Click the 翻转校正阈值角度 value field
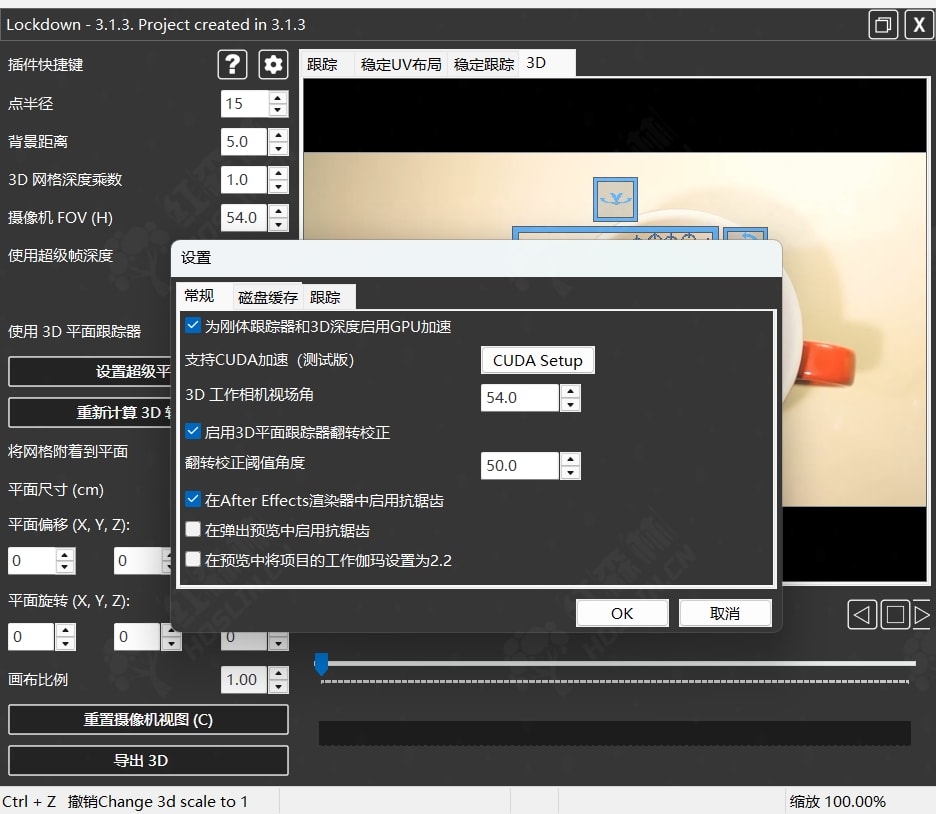 [x=519, y=466]
